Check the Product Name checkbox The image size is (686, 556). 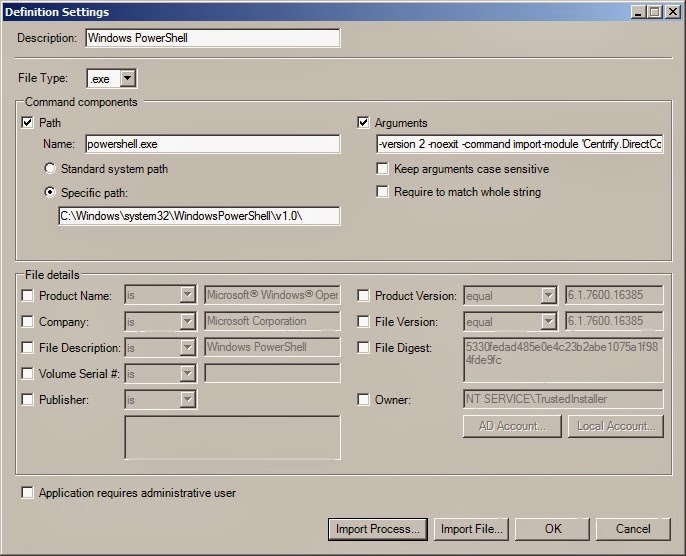(28, 296)
